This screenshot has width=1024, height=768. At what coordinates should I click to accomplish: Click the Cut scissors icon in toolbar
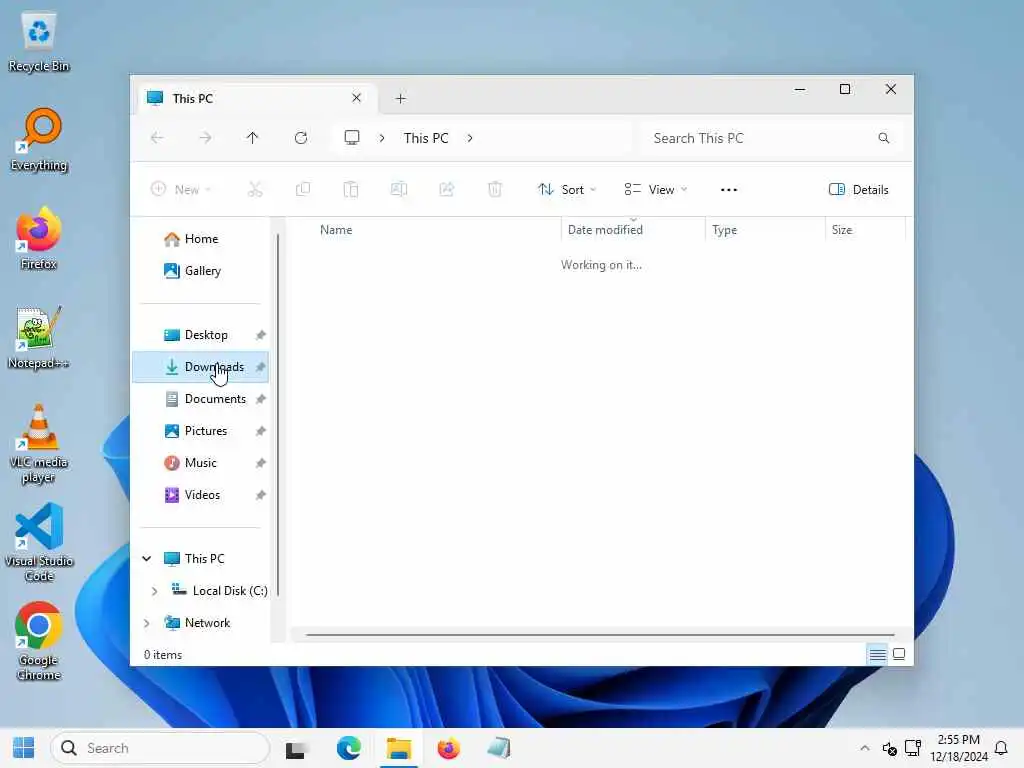click(255, 189)
